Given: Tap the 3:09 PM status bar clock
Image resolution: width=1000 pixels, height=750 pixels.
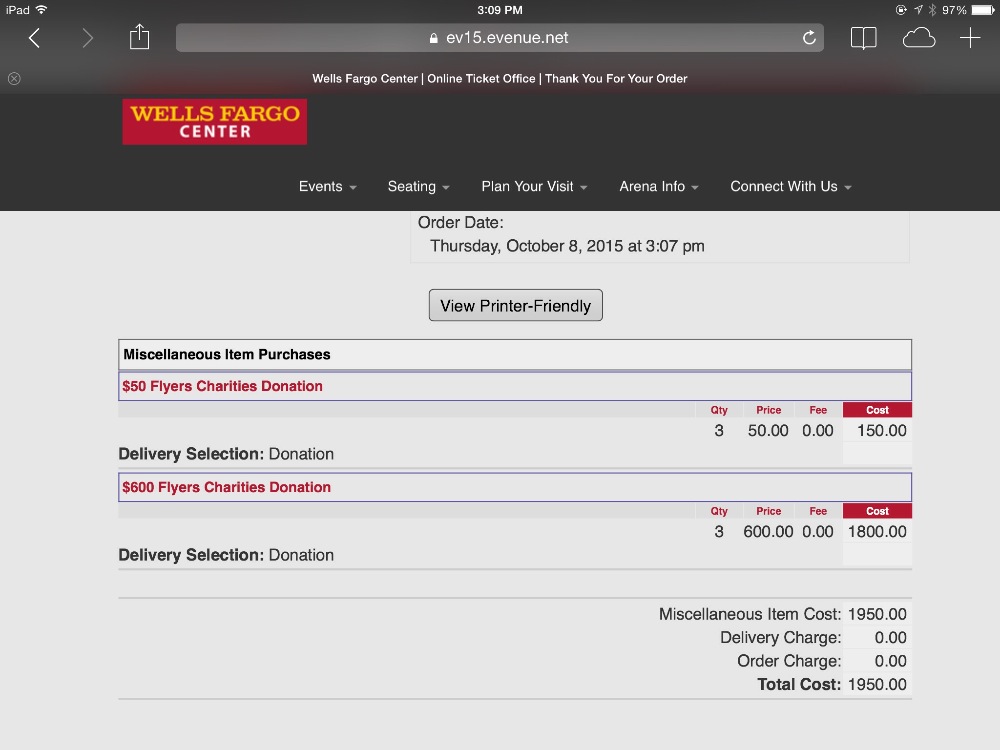Looking at the screenshot, I should (499, 10).
